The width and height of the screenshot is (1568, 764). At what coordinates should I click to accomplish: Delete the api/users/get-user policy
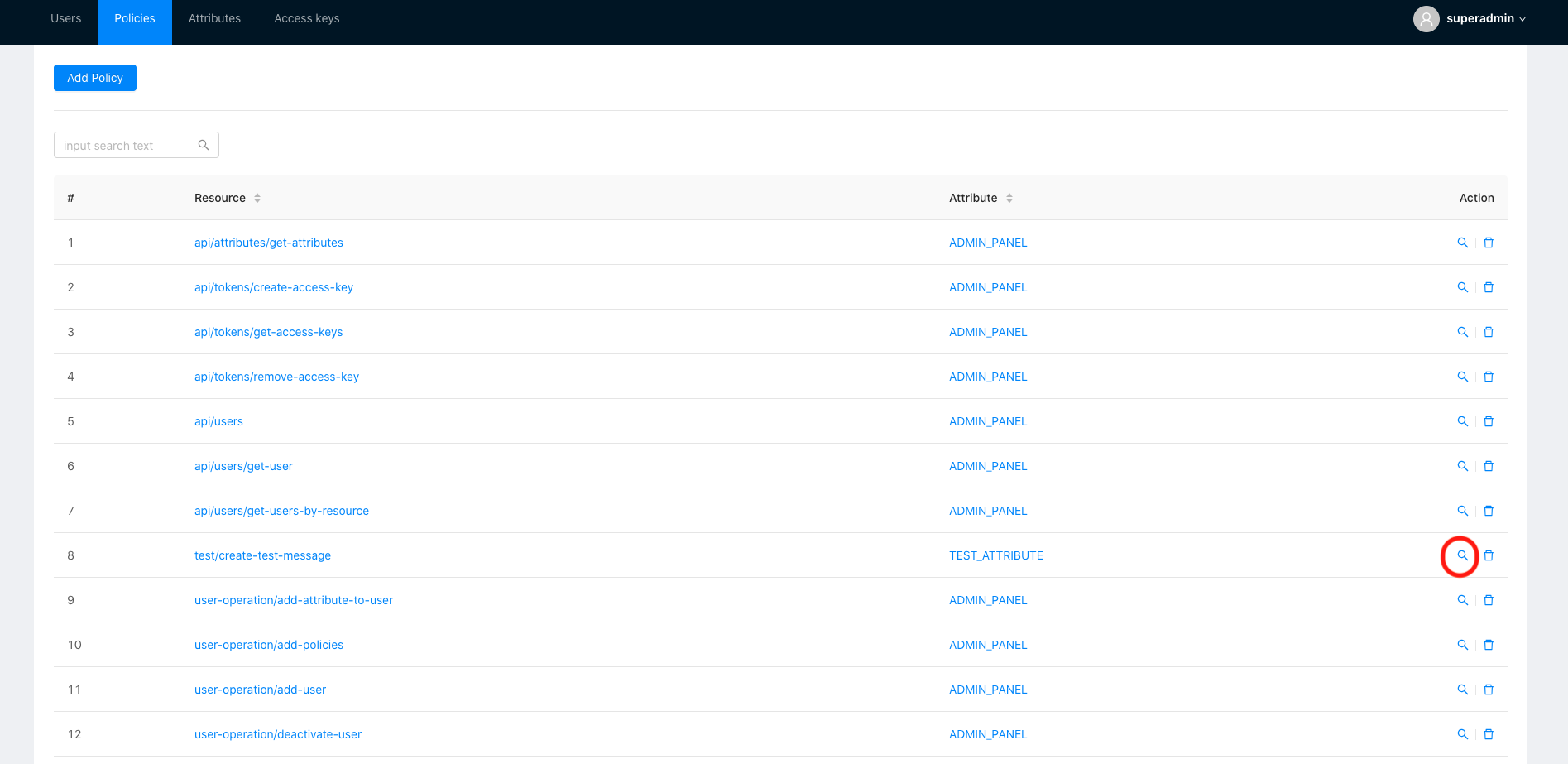tap(1489, 466)
